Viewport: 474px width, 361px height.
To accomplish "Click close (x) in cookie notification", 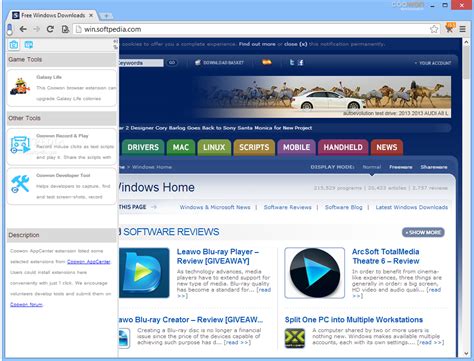I will [x=295, y=44].
